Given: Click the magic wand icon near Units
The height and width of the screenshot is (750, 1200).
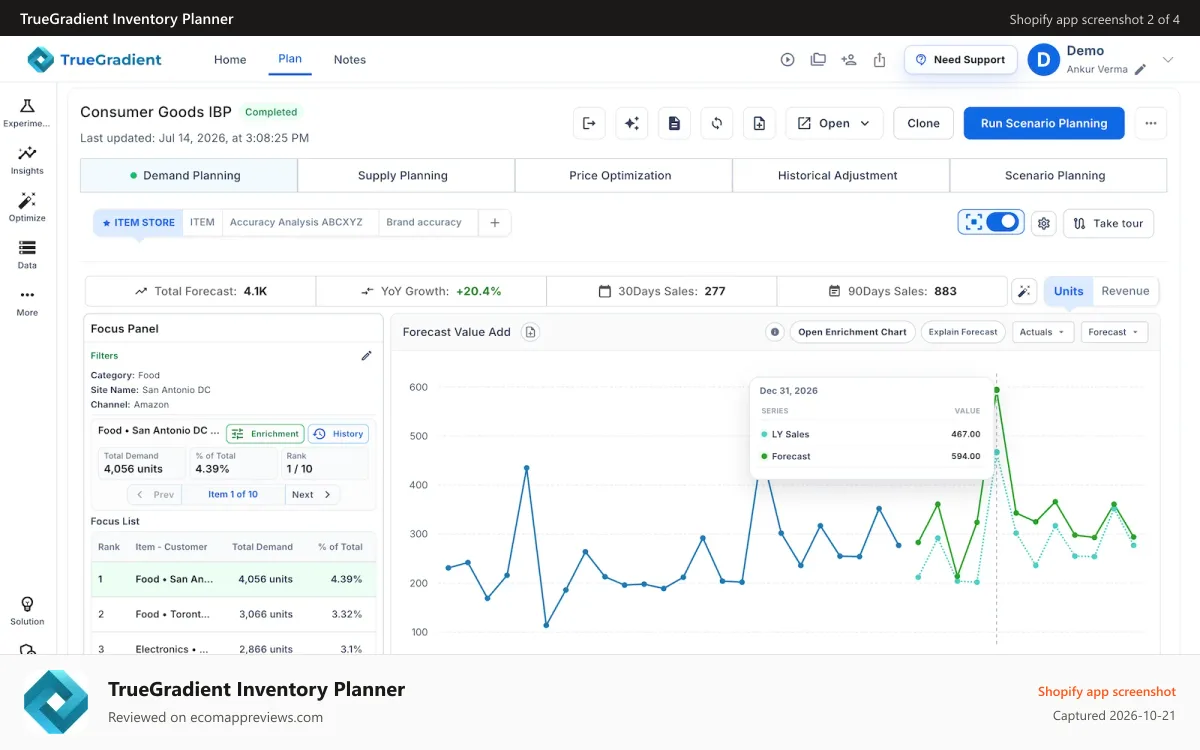Looking at the screenshot, I should pyautogui.click(x=1024, y=291).
